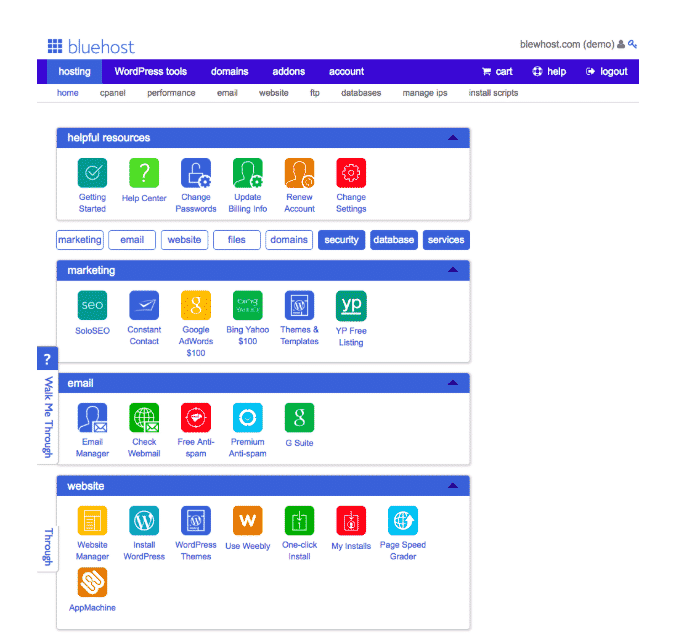Open the Free Anti-spam icon
This screenshot has height=635, width=696.
pyautogui.click(x=196, y=418)
